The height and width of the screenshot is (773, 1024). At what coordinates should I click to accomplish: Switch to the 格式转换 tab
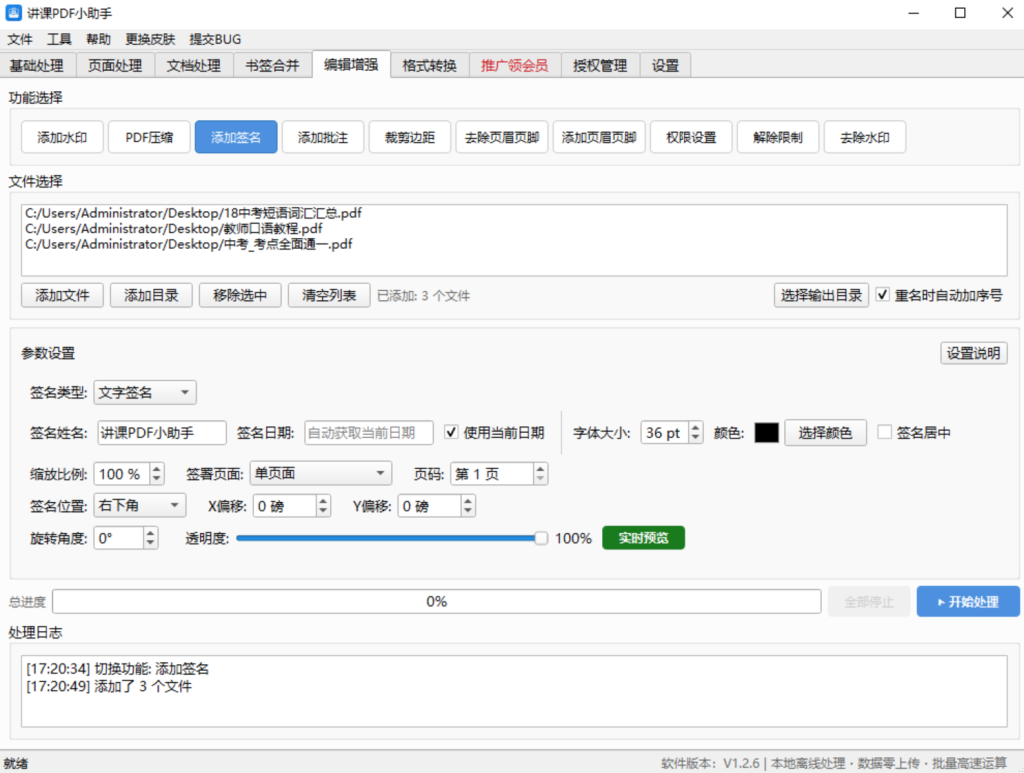(430, 65)
